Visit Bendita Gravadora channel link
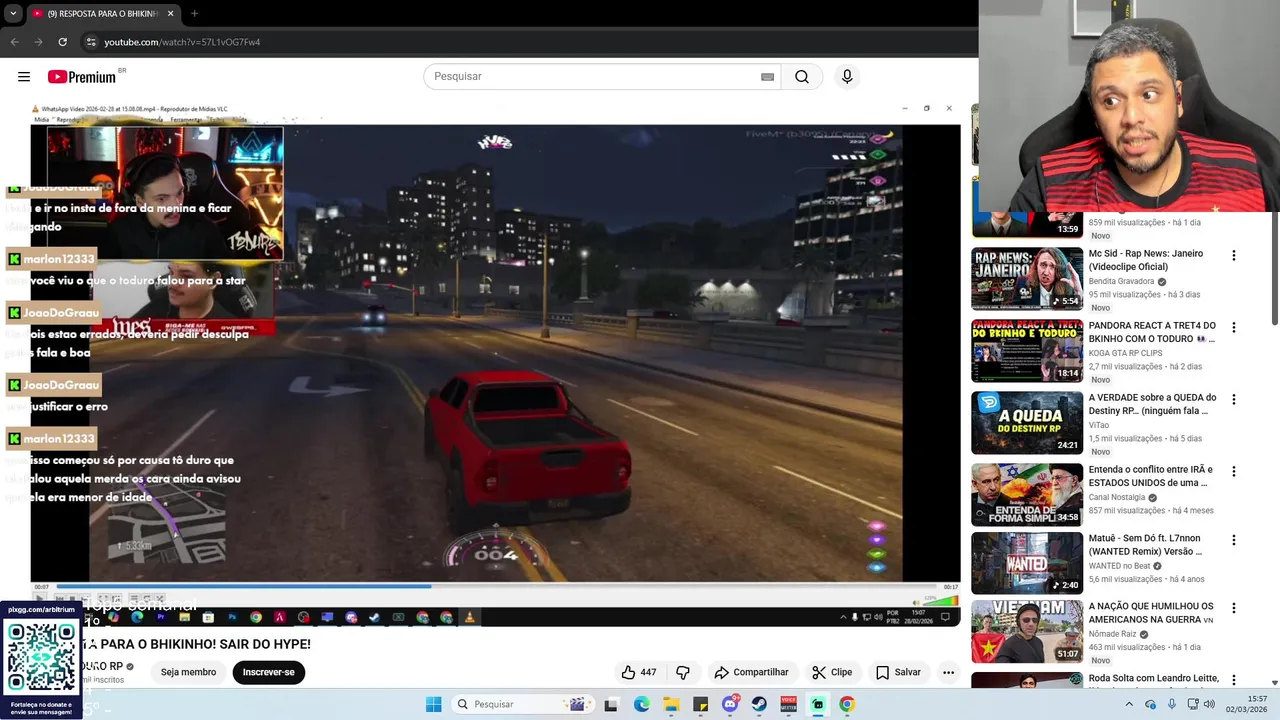 click(x=1121, y=281)
